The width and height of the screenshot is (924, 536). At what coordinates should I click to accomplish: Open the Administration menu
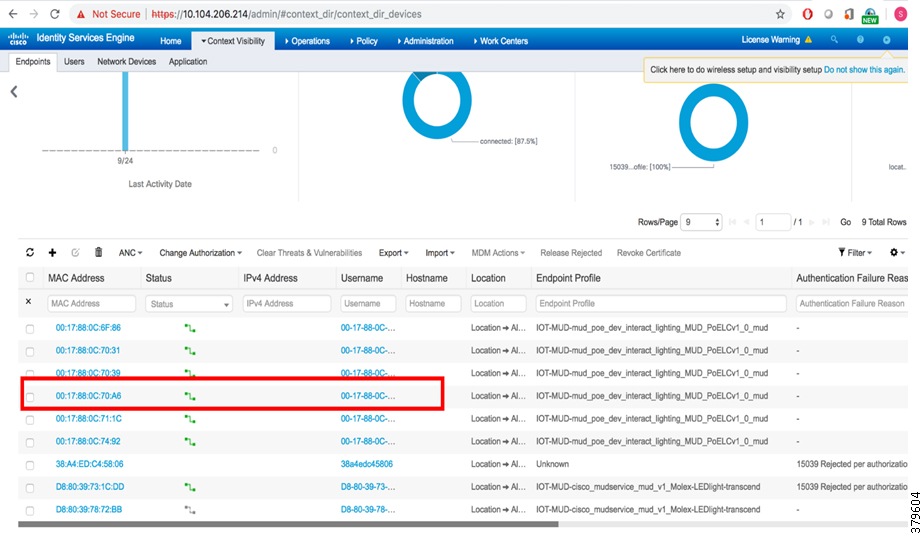[x=425, y=41]
